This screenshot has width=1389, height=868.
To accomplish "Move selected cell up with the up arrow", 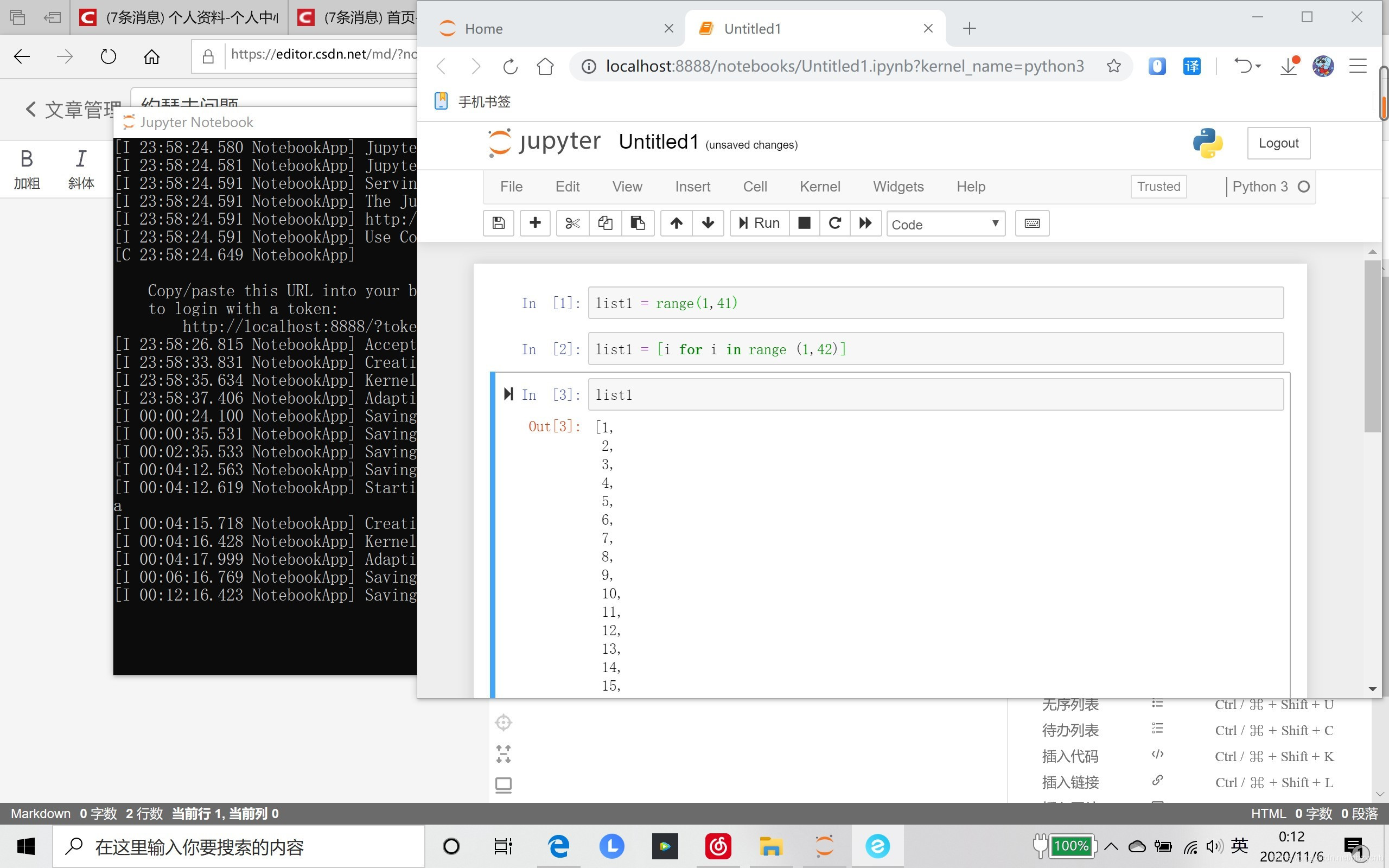I will click(676, 224).
